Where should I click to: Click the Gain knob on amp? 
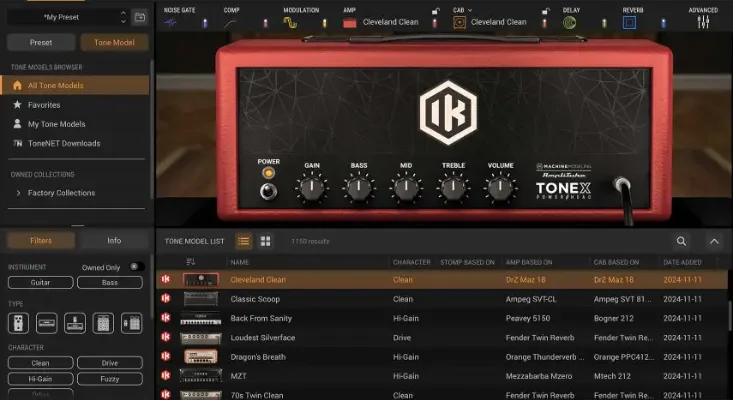(x=312, y=187)
